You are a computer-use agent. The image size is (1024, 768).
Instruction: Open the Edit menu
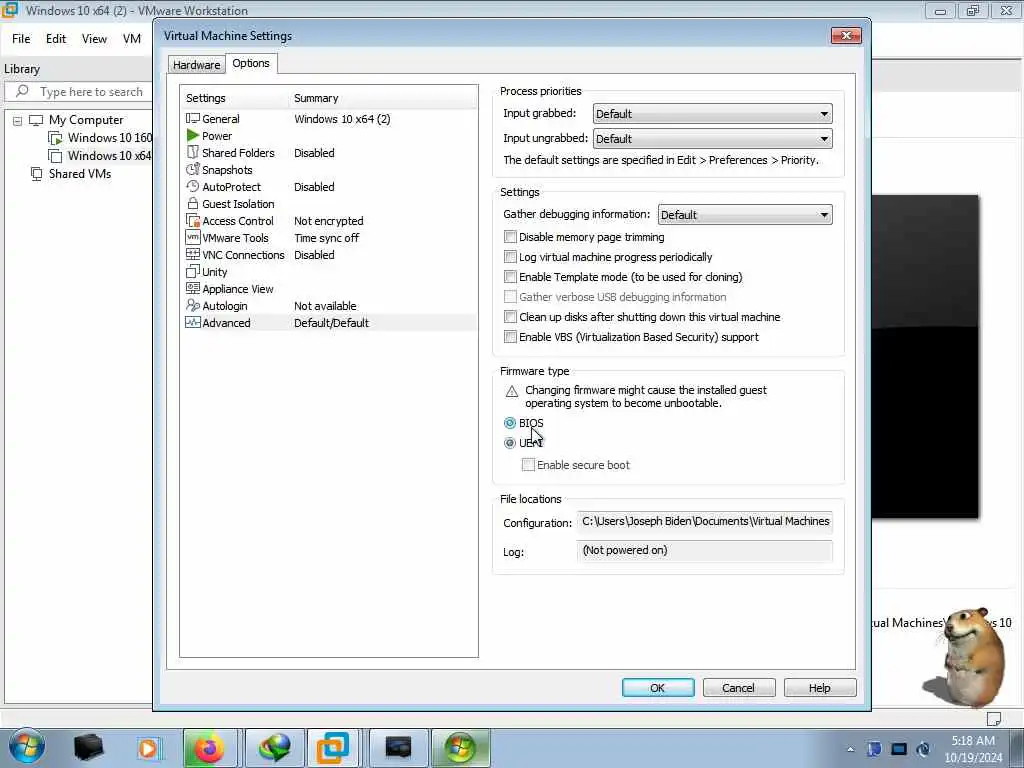[56, 39]
